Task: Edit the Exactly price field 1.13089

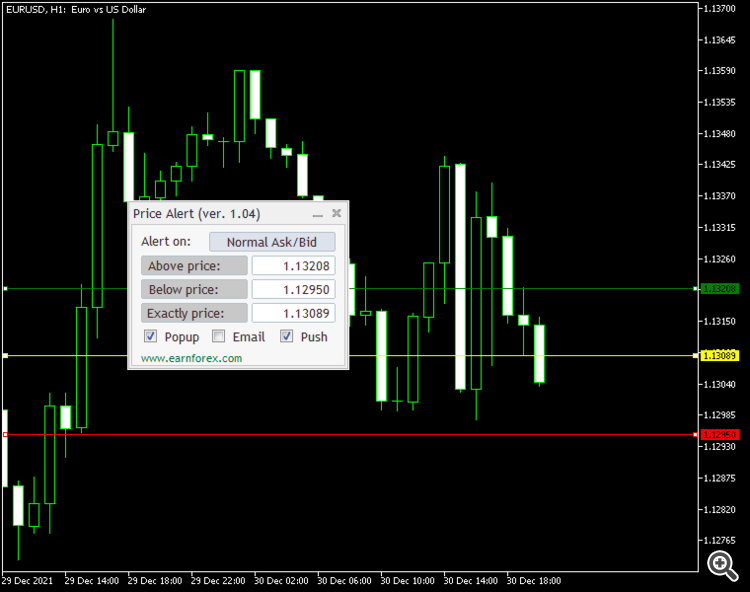Action: 294,313
